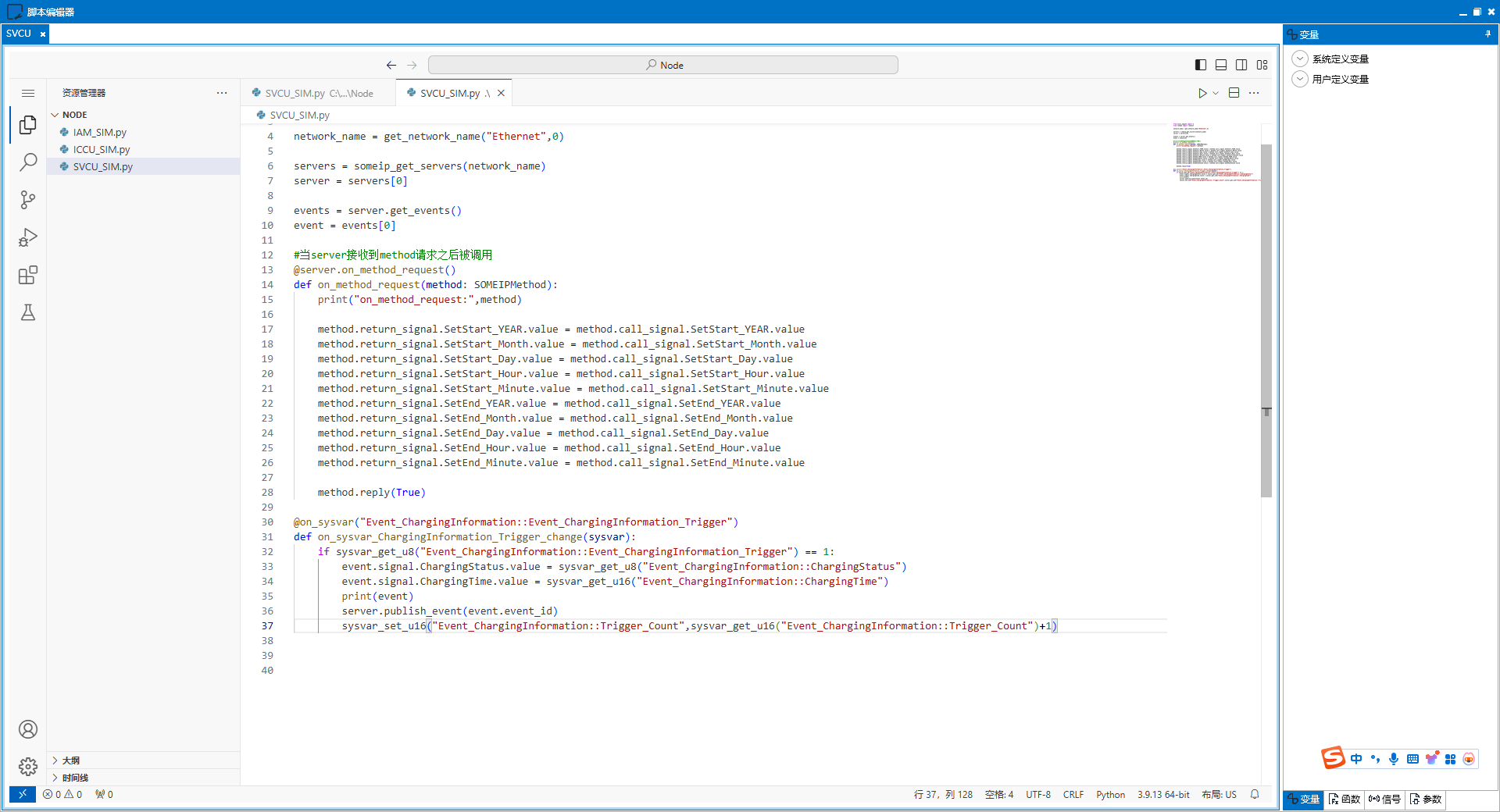
Task: Expand the 大纲 outline section
Action: point(143,760)
